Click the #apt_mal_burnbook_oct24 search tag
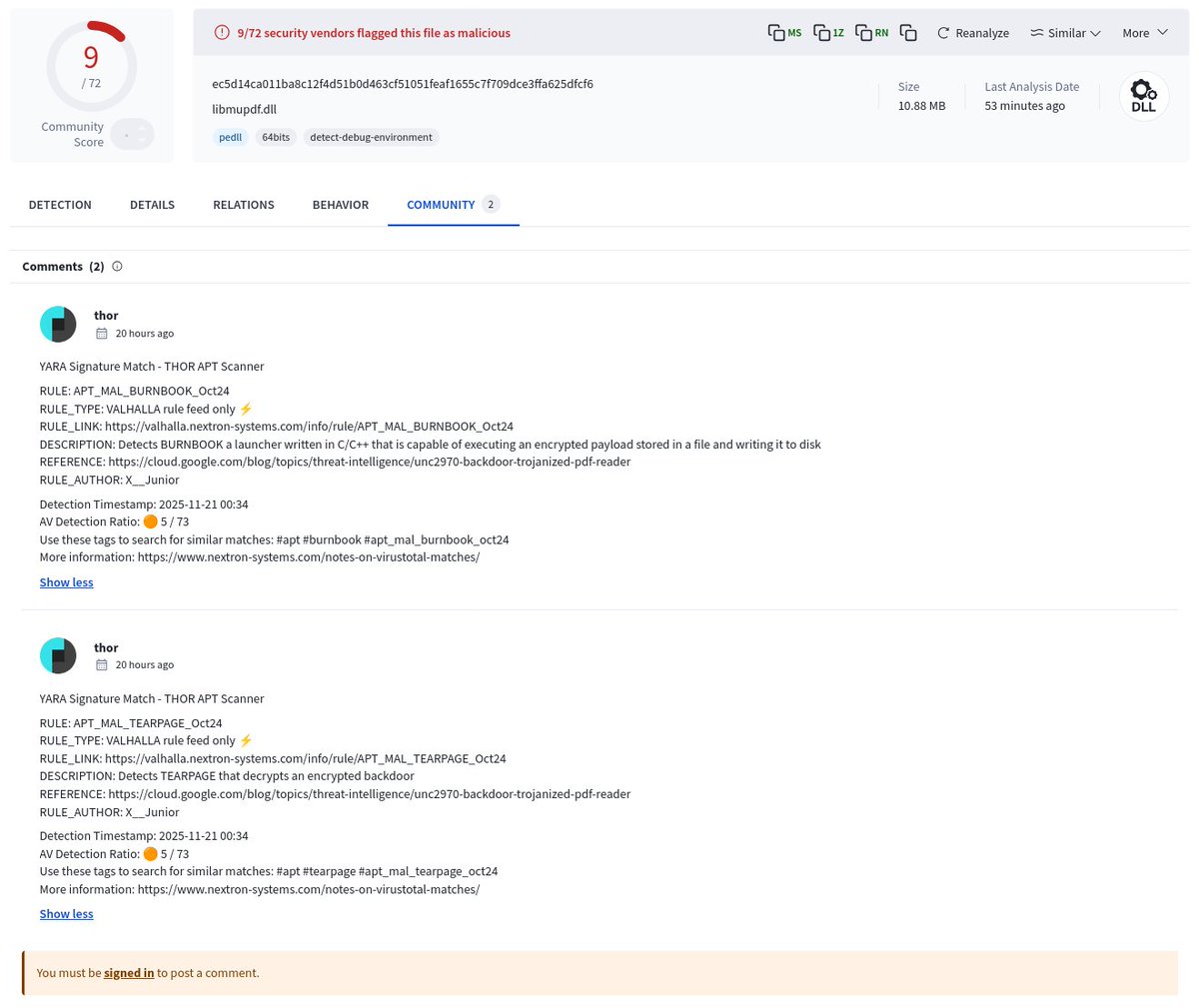The image size is (1199, 1008). point(437,539)
